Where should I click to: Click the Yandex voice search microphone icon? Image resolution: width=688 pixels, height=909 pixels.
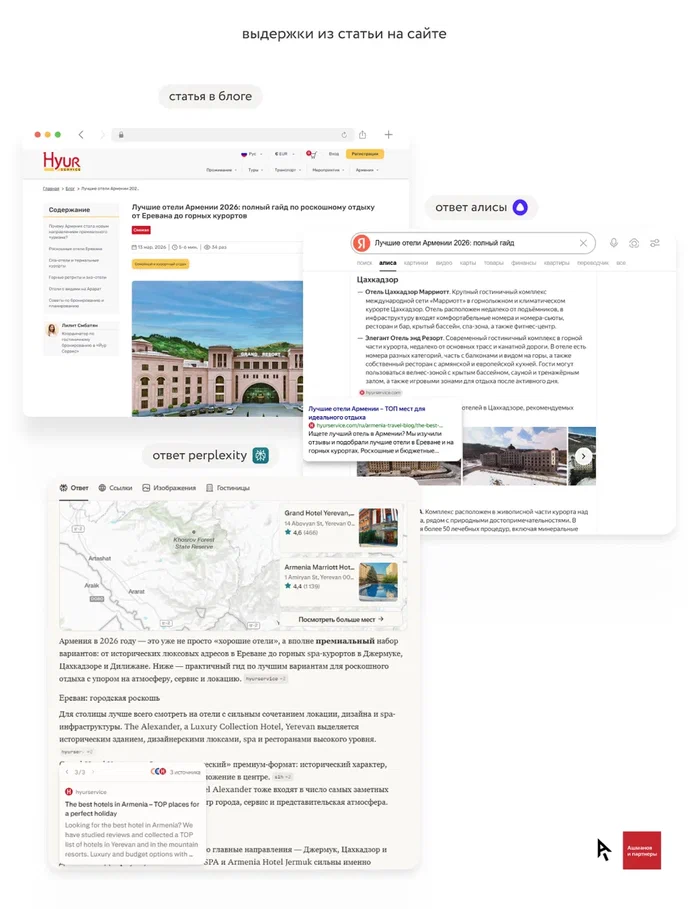[613, 243]
